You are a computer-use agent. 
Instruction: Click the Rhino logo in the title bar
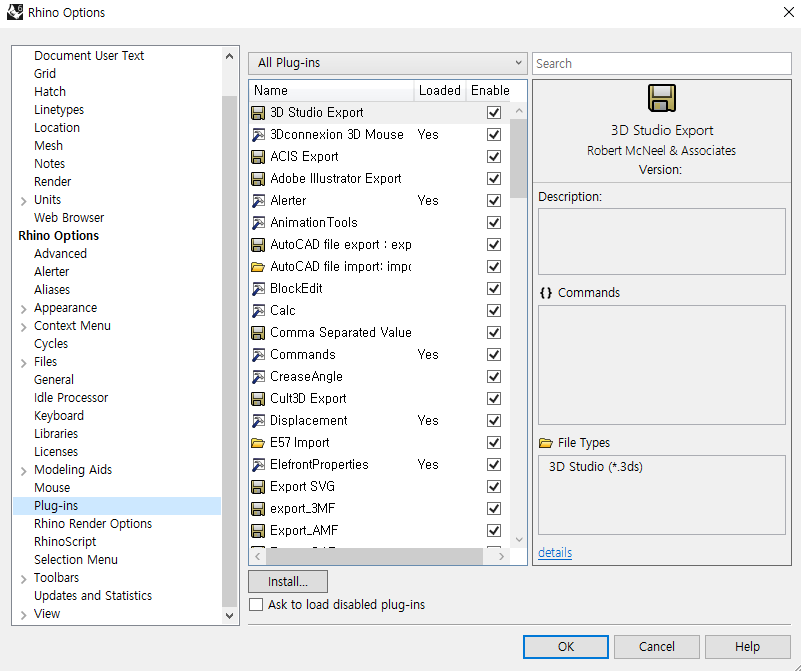pos(15,12)
